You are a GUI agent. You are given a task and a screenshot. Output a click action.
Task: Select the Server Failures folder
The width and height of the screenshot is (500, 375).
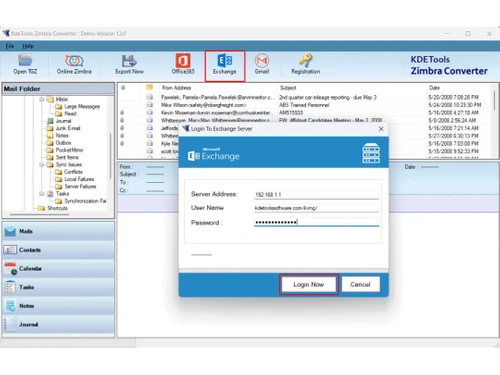coord(80,187)
